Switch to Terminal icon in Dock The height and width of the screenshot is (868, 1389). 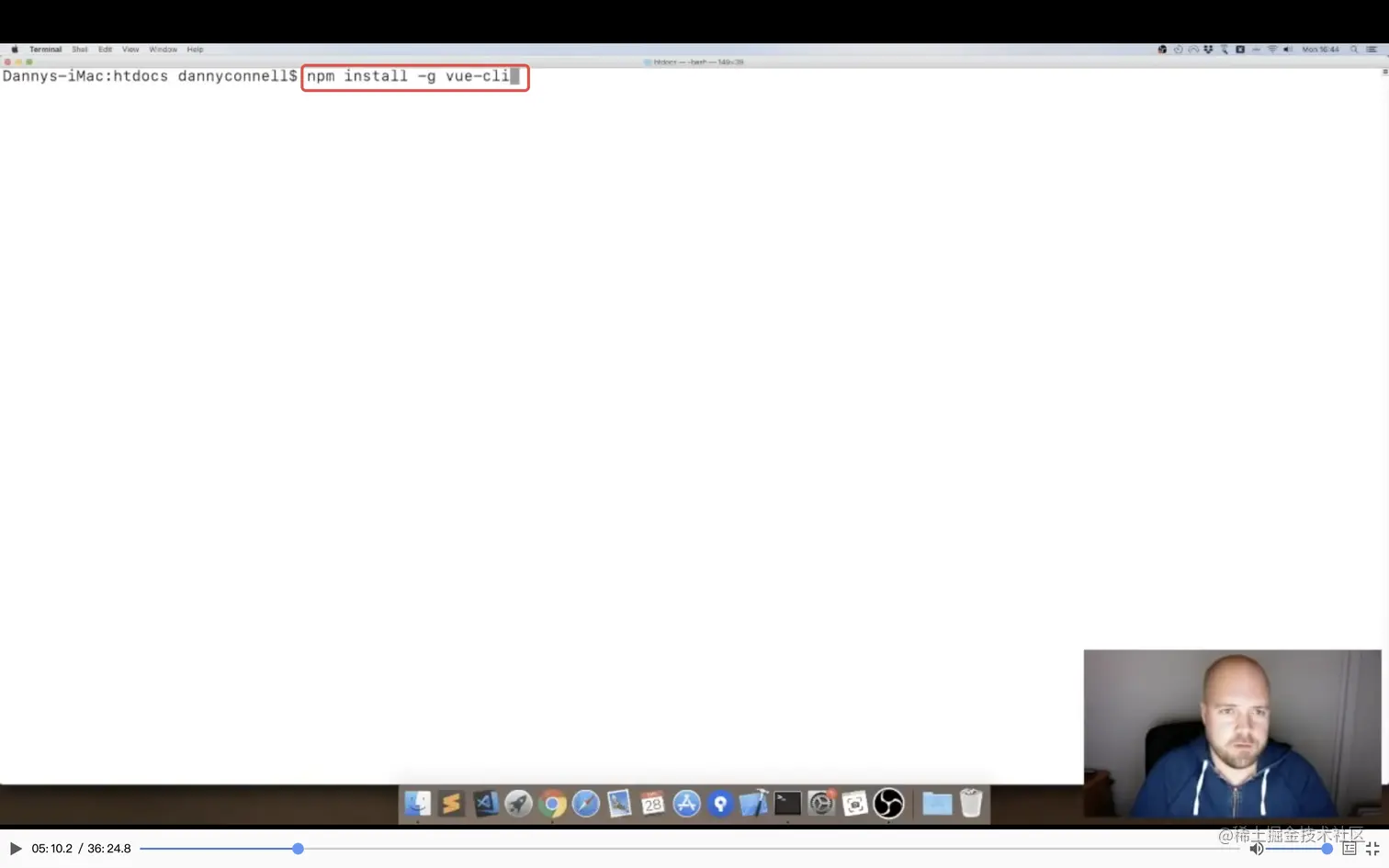click(x=787, y=804)
